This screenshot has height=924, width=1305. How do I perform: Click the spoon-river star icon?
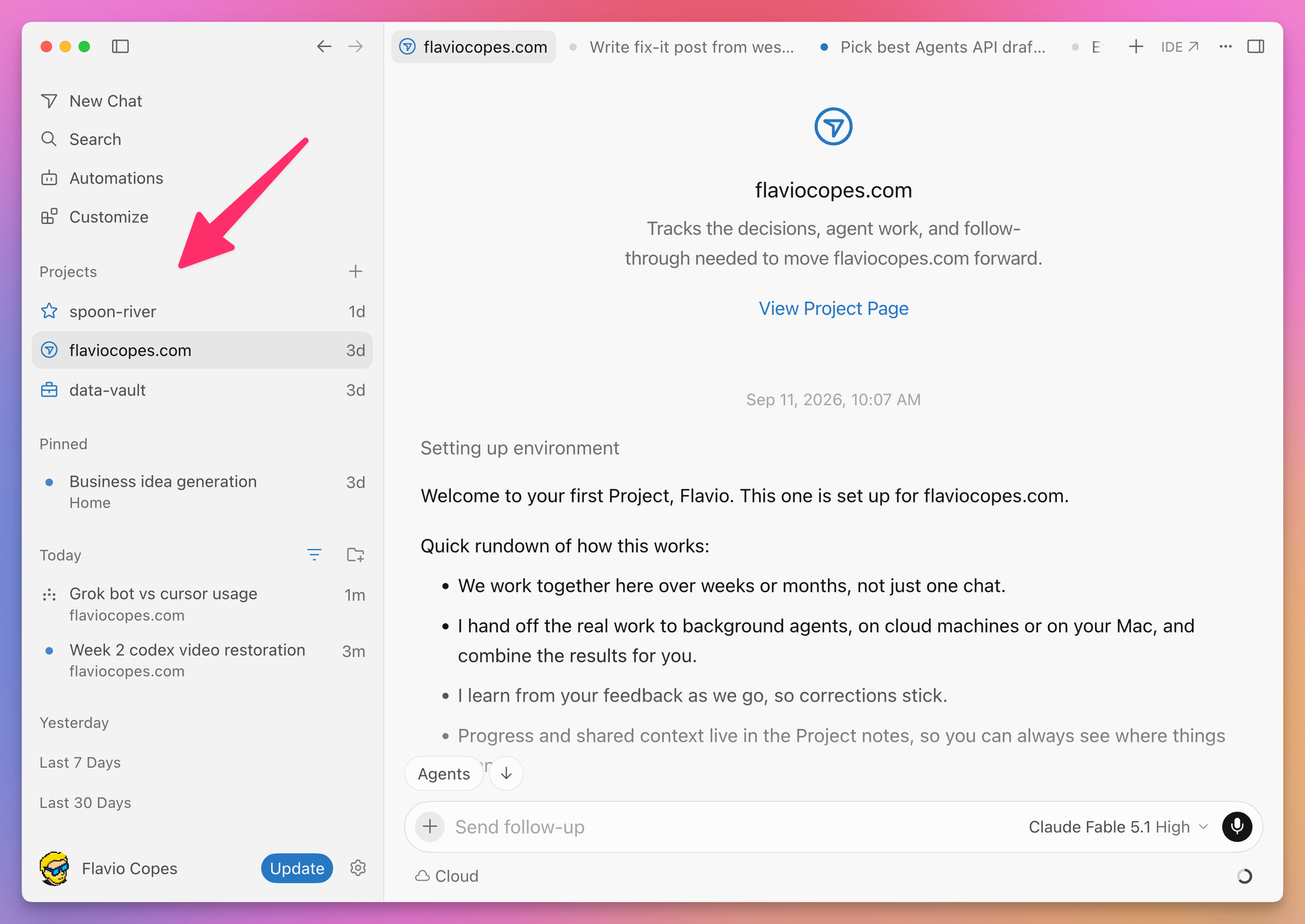coord(49,311)
